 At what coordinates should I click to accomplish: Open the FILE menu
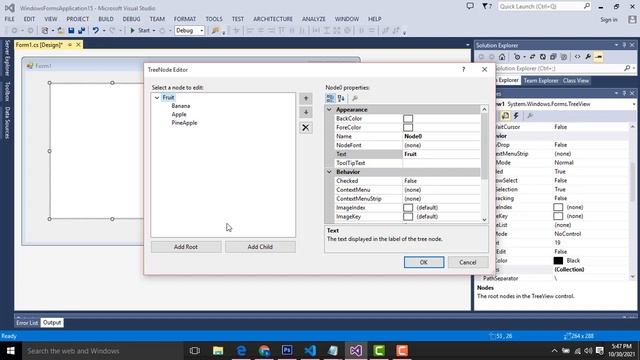(9, 19)
